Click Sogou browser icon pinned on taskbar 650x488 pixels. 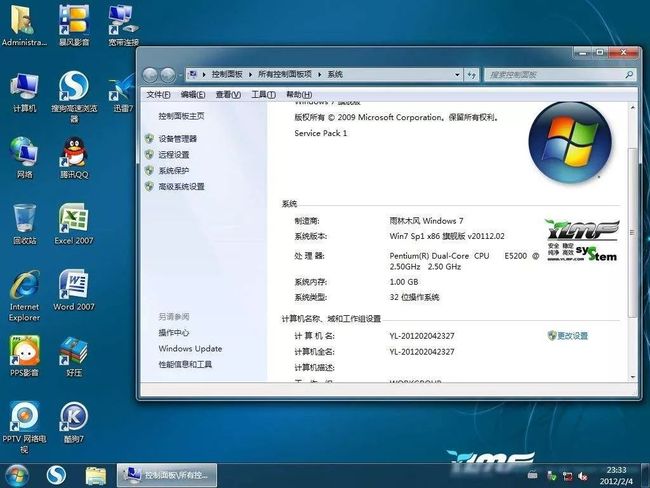[56, 476]
